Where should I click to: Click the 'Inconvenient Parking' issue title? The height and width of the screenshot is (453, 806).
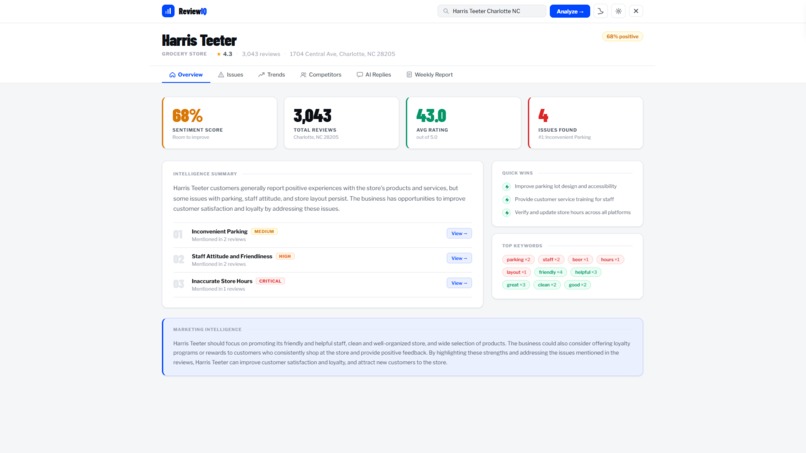pyautogui.click(x=219, y=231)
